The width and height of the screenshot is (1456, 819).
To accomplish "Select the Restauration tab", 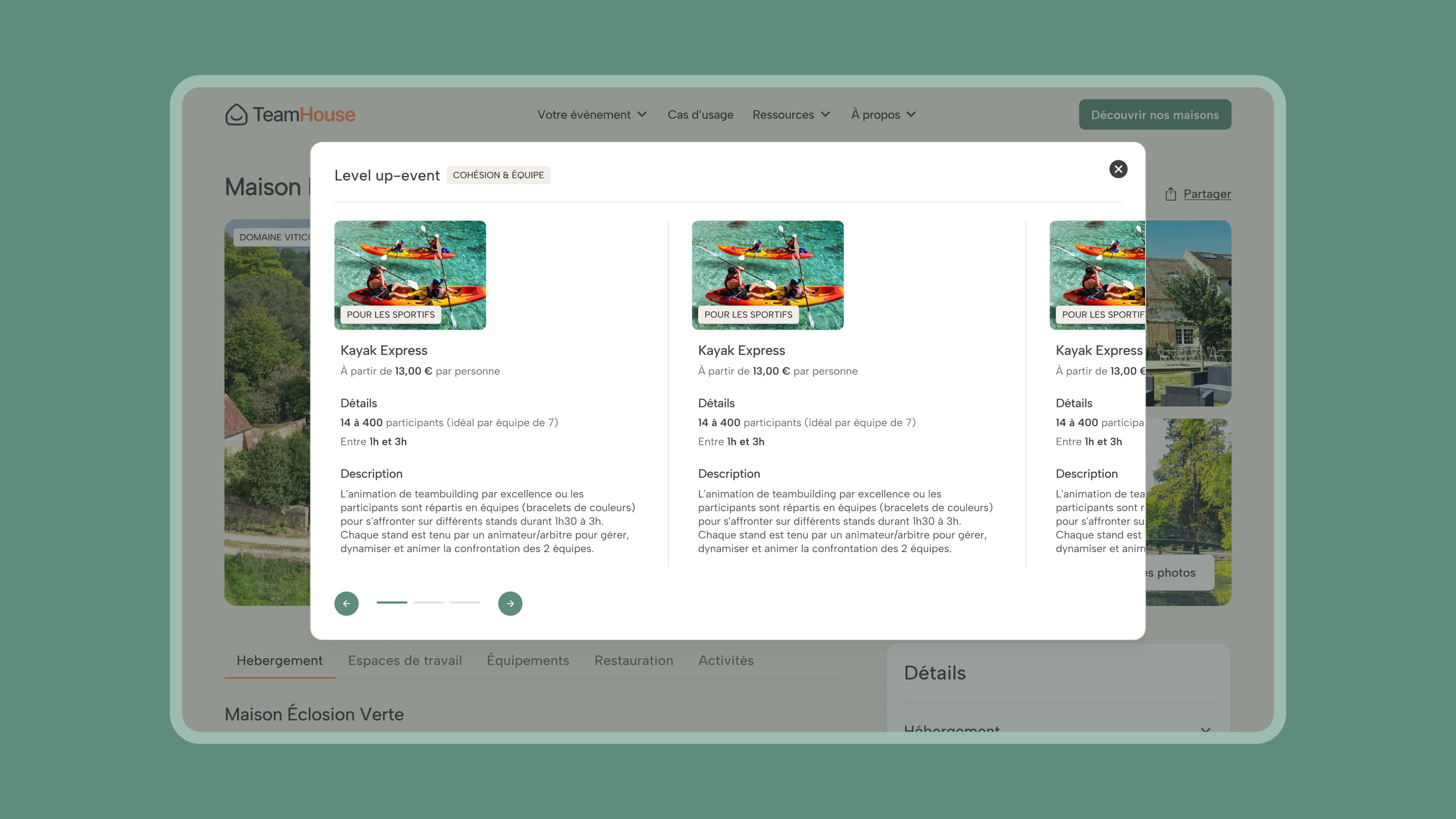I will tap(633, 660).
